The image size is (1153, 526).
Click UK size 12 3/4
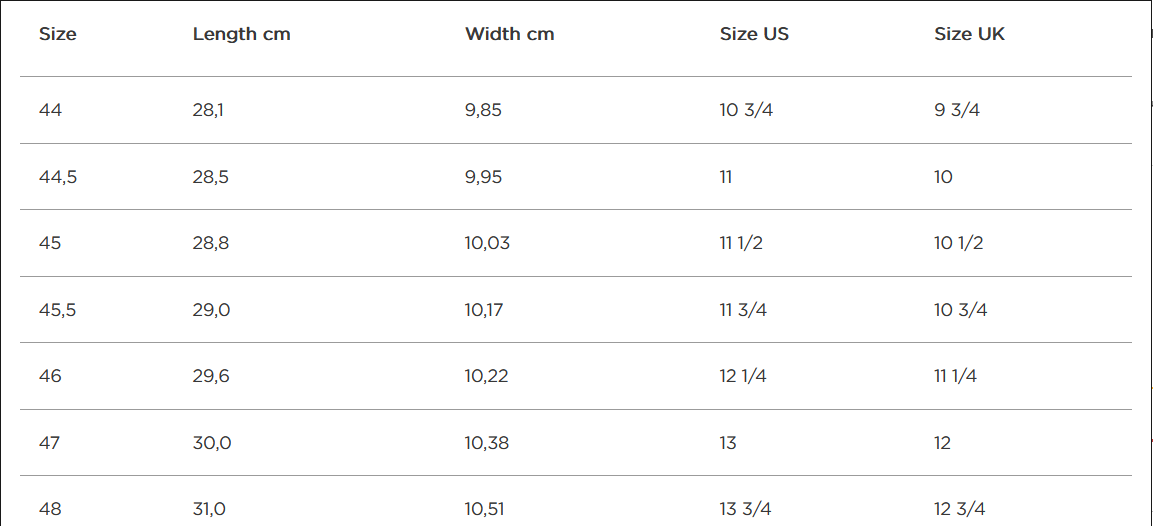(960, 509)
